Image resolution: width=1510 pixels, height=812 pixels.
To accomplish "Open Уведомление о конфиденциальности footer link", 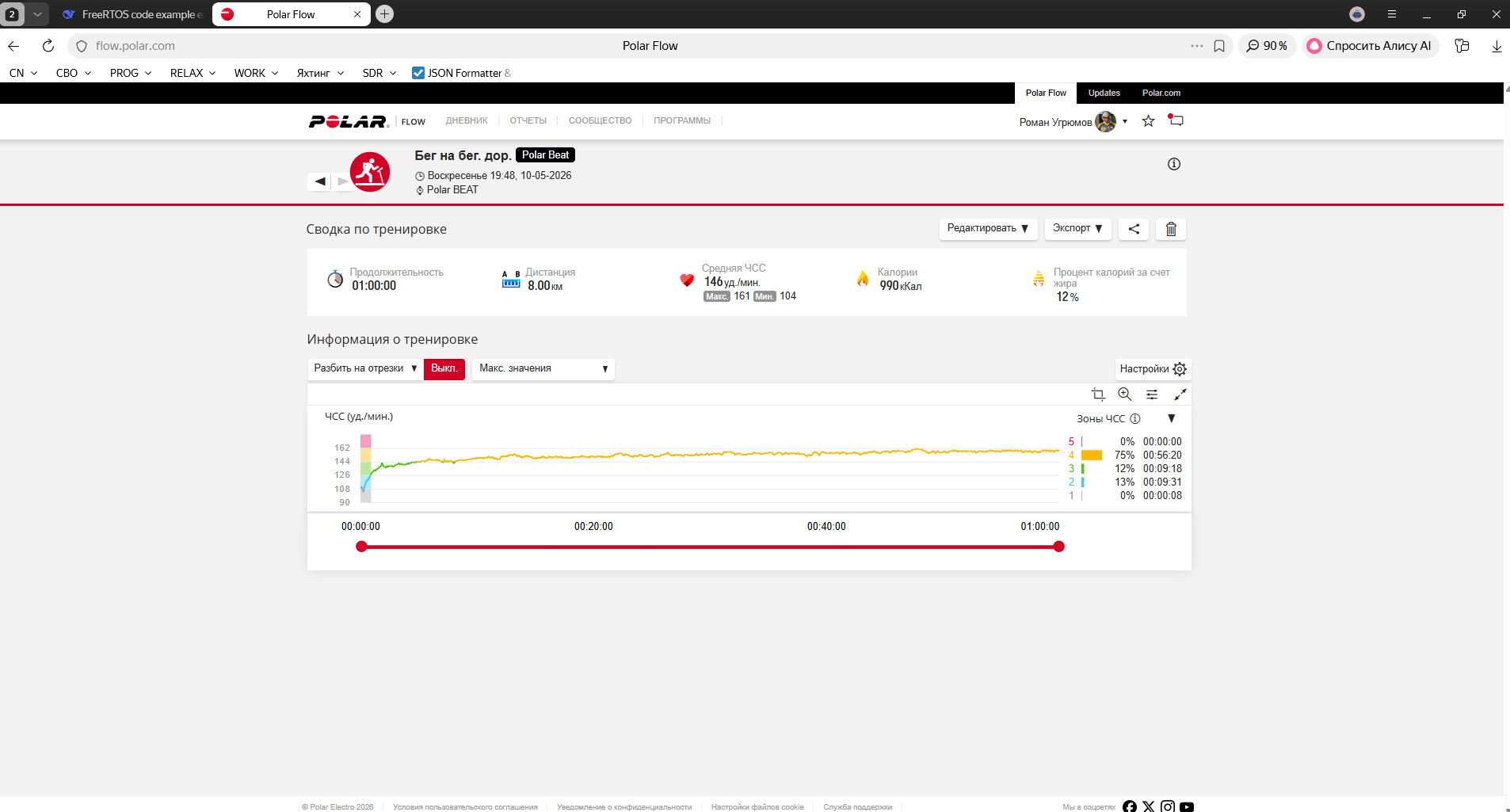I will (624, 807).
